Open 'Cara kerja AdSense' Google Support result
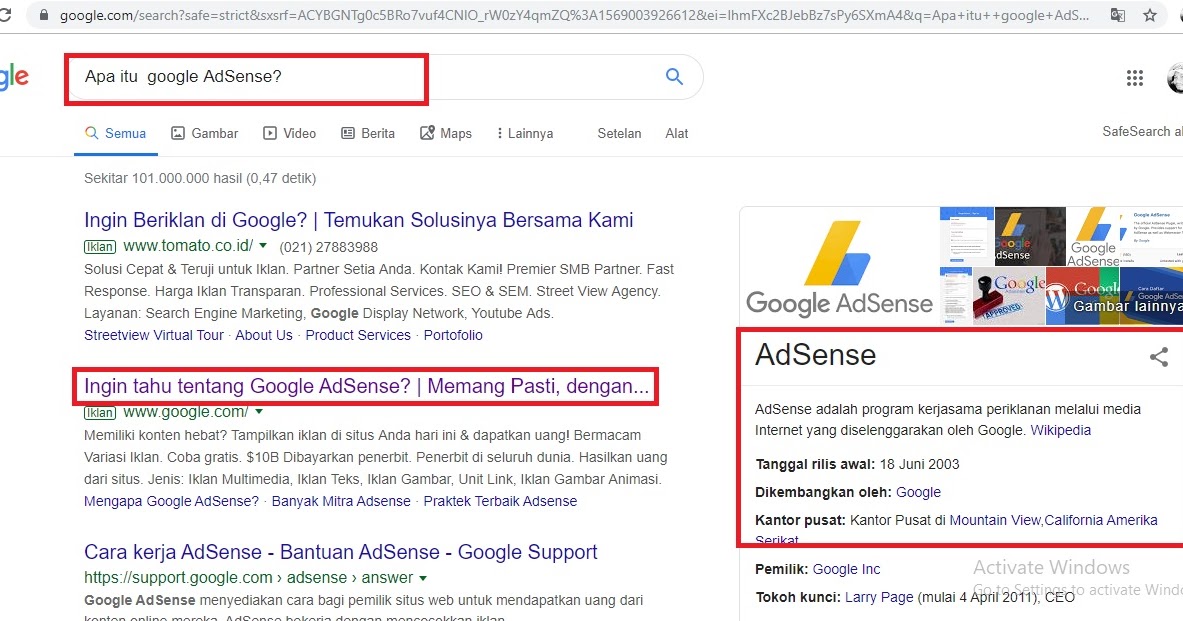Image resolution: width=1183 pixels, height=621 pixels. (x=340, y=552)
